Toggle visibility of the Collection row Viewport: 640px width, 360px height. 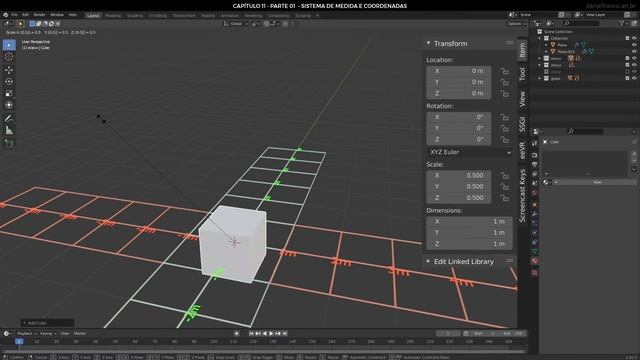pos(634,38)
